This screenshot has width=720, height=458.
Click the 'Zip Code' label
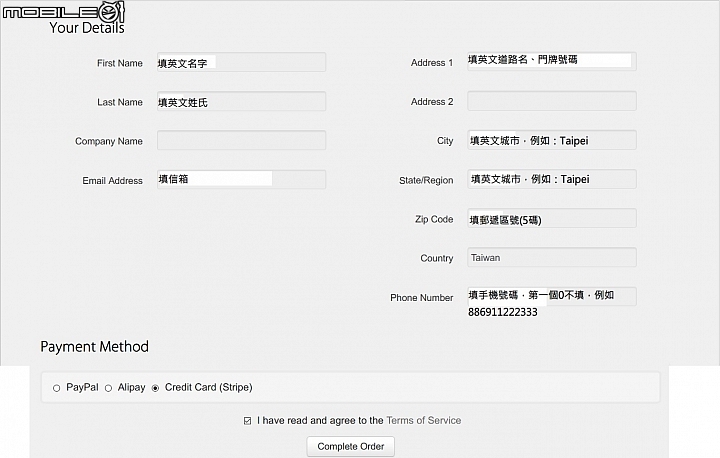(x=434, y=220)
